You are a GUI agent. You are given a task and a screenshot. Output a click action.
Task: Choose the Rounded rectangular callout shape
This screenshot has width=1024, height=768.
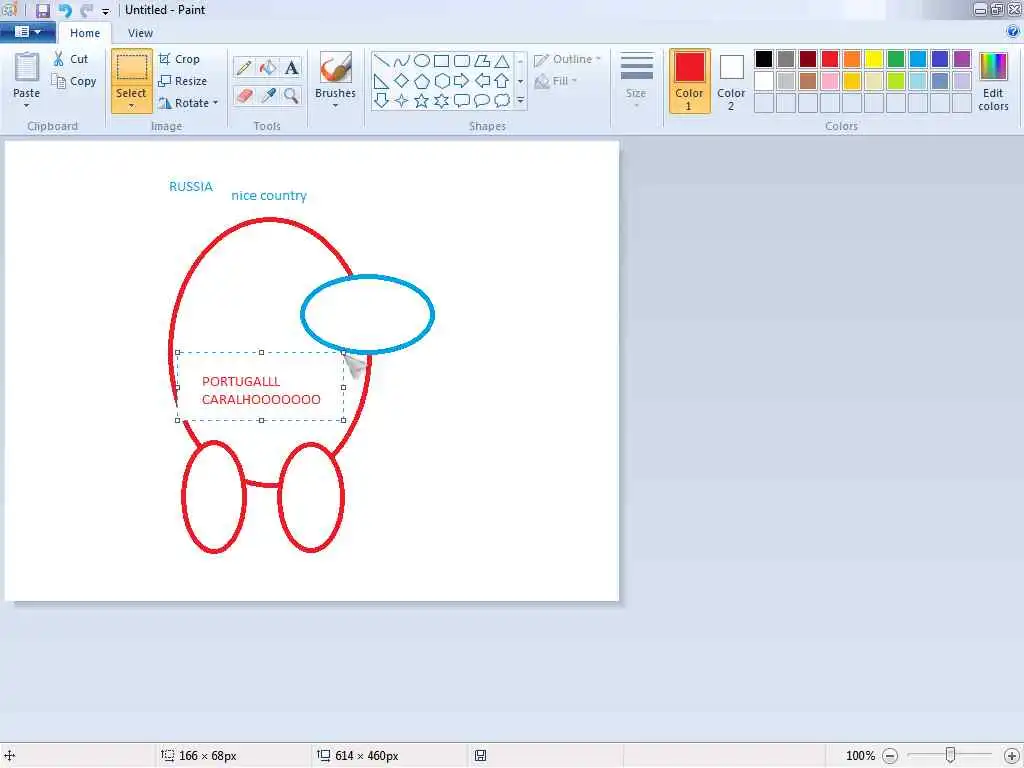click(462, 101)
